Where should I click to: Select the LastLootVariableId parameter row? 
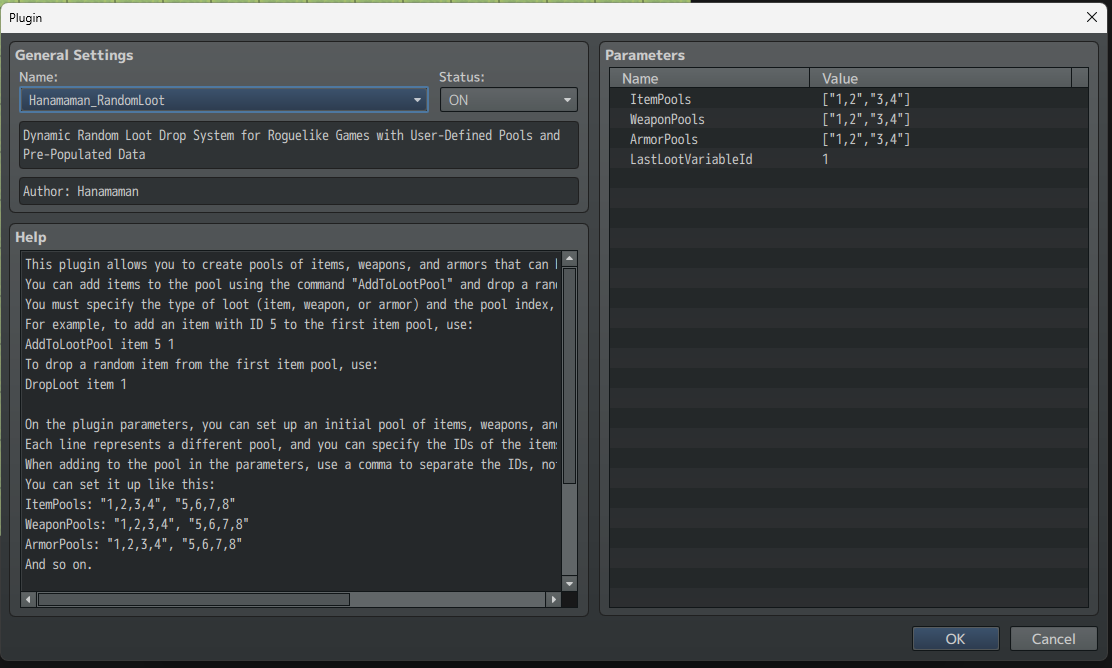848,159
